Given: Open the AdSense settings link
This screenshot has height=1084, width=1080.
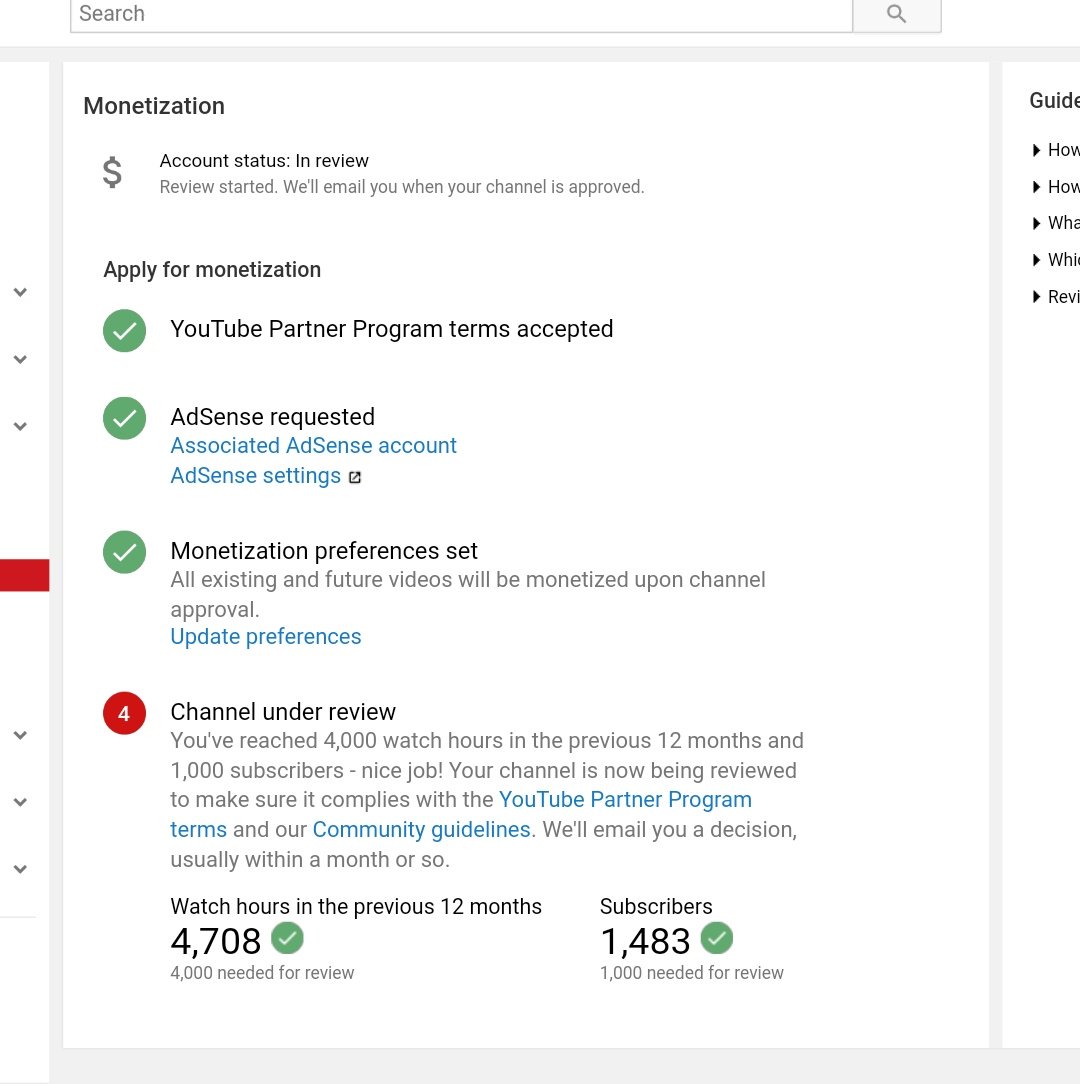Looking at the screenshot, I should pyautogui.click(x=256, y=476).
